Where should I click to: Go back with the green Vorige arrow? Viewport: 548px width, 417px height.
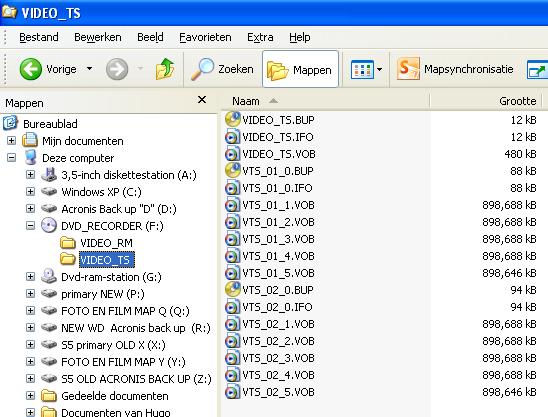(31, 69)
